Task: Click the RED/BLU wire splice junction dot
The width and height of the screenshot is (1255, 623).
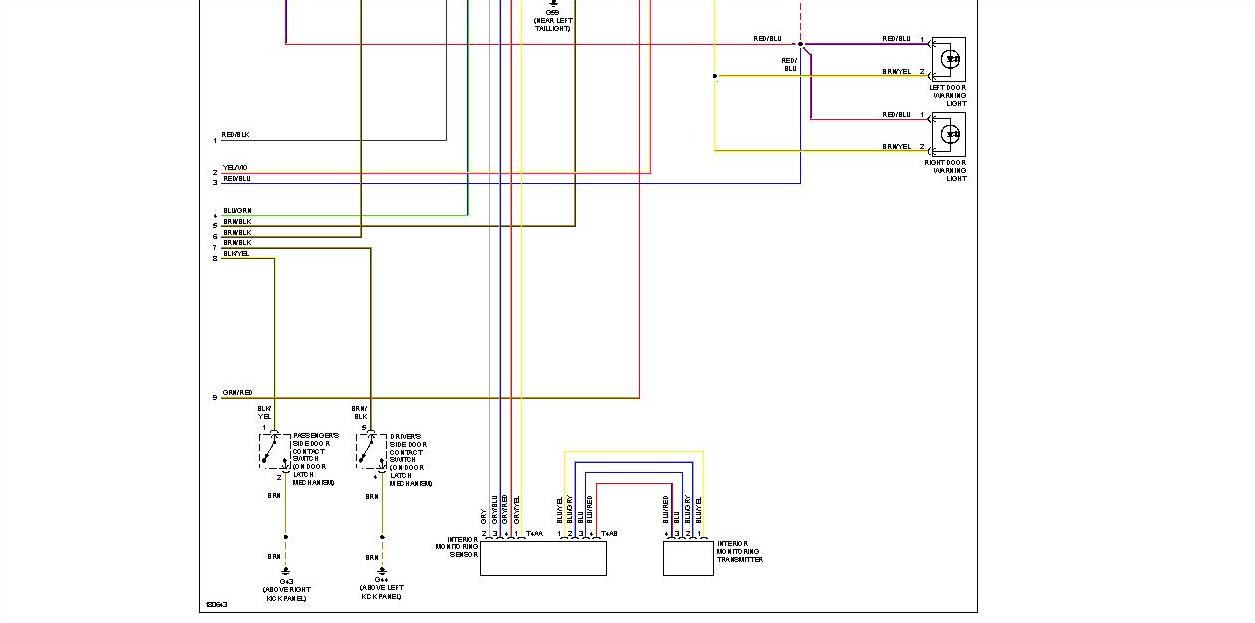Action: (x=800, y=44)
